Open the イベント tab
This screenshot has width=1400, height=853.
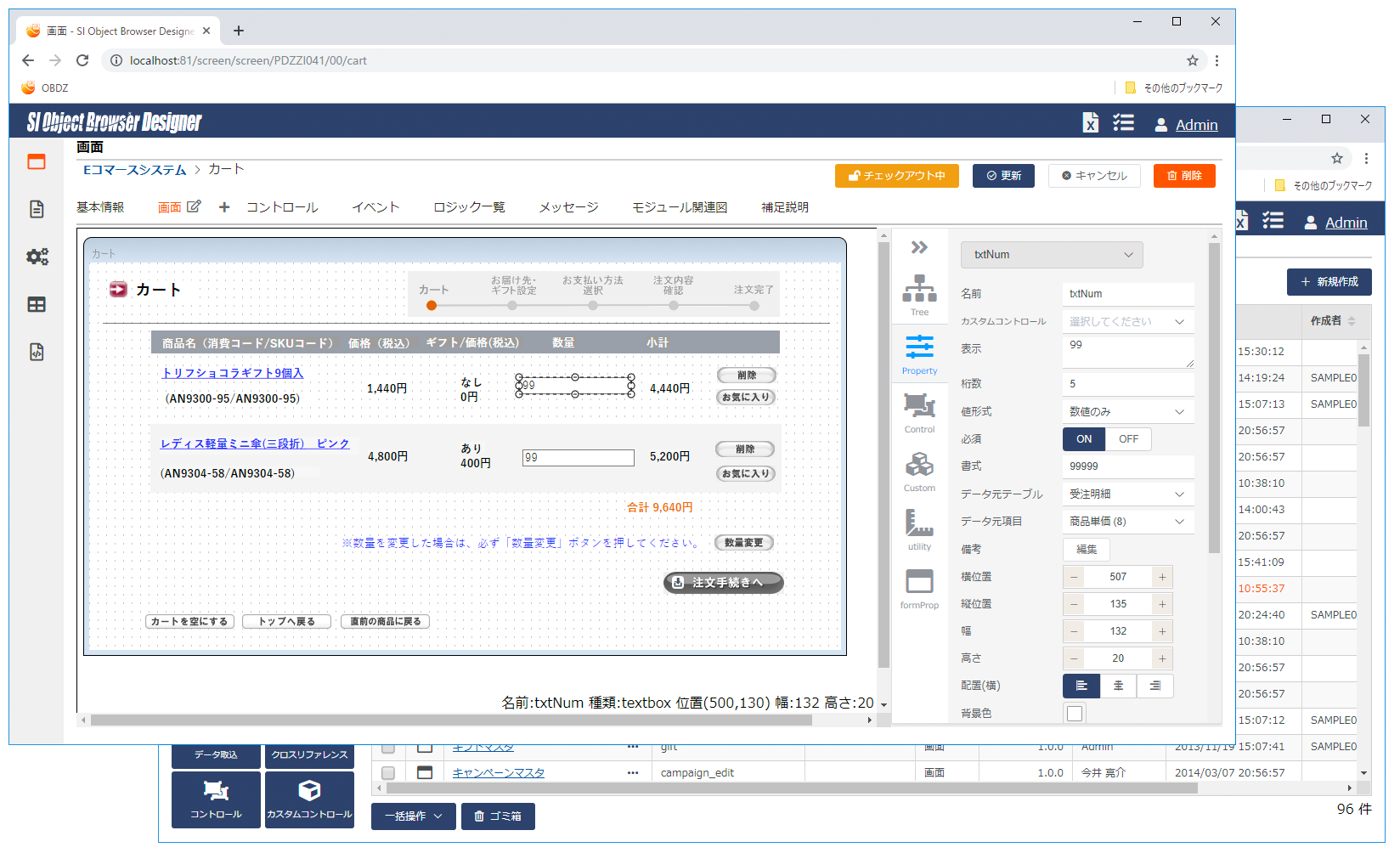point(375,207)
